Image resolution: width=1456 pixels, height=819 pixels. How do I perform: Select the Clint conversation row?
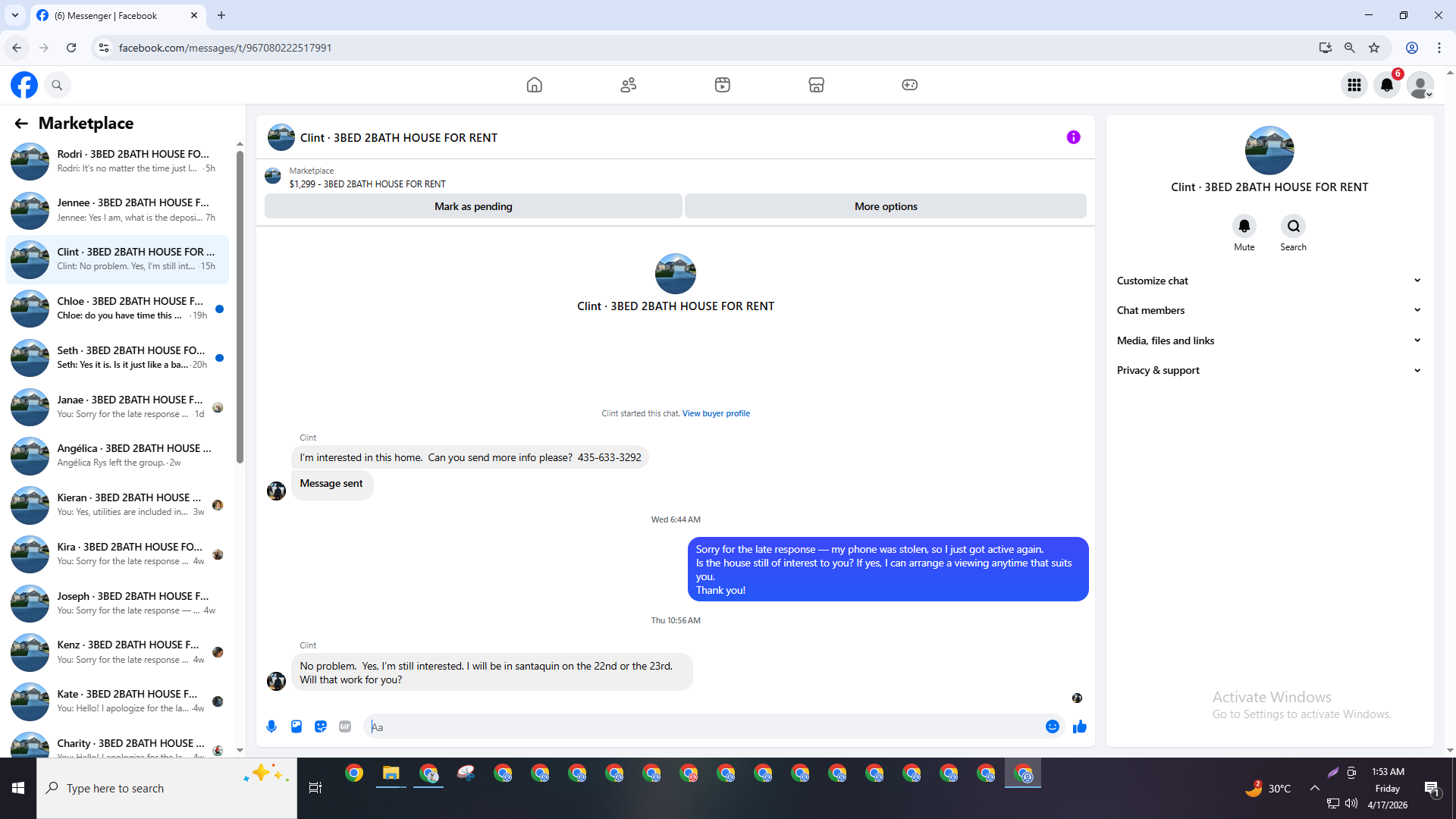point(118,259)
